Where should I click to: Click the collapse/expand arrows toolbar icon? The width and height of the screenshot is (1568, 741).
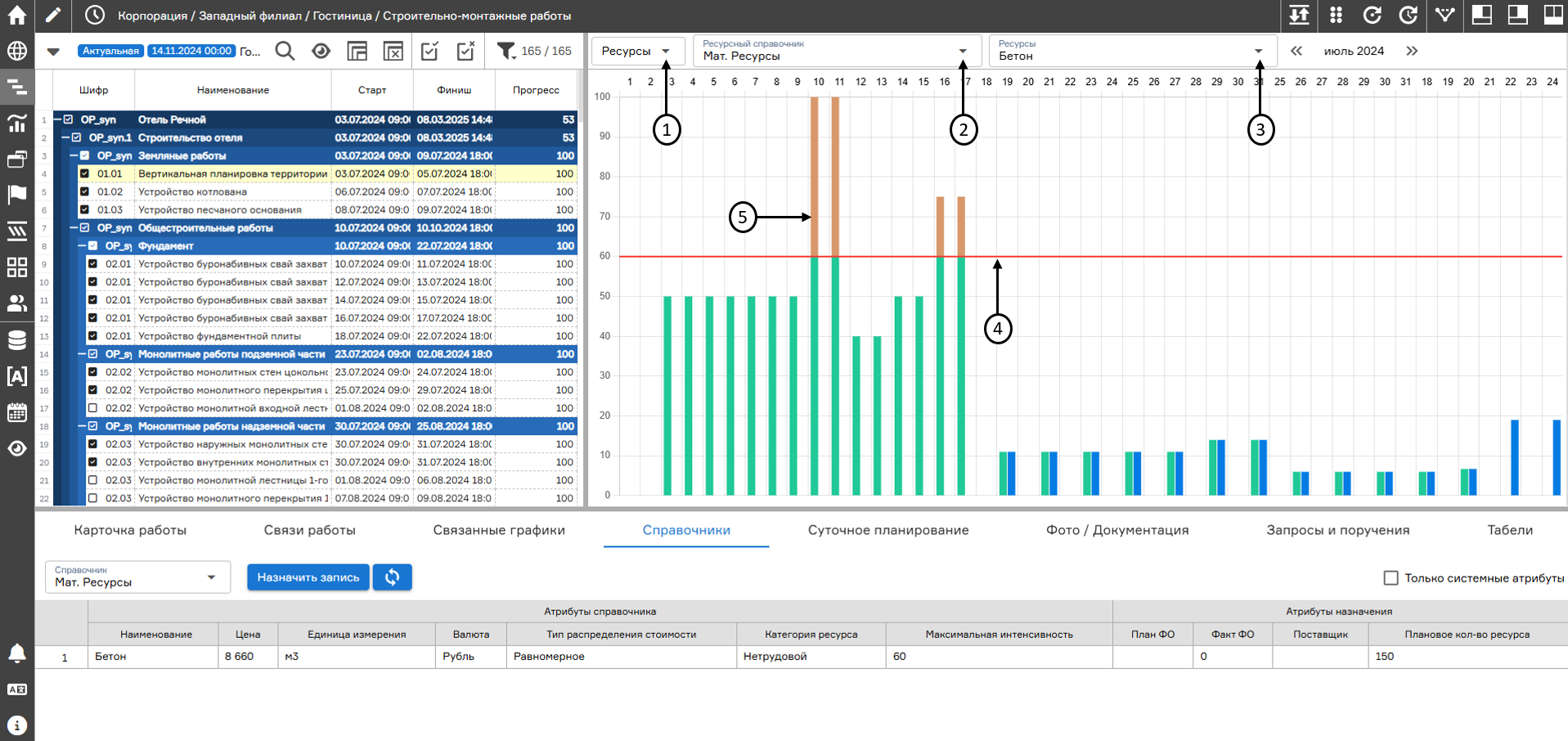(1299, 15)
